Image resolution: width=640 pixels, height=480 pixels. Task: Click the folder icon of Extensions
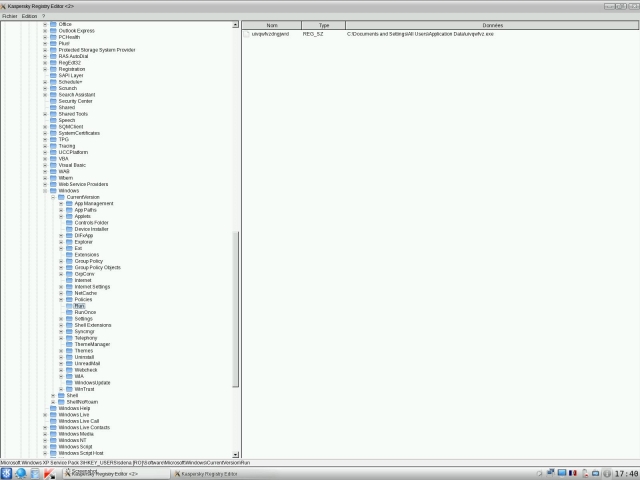[69, 255]
